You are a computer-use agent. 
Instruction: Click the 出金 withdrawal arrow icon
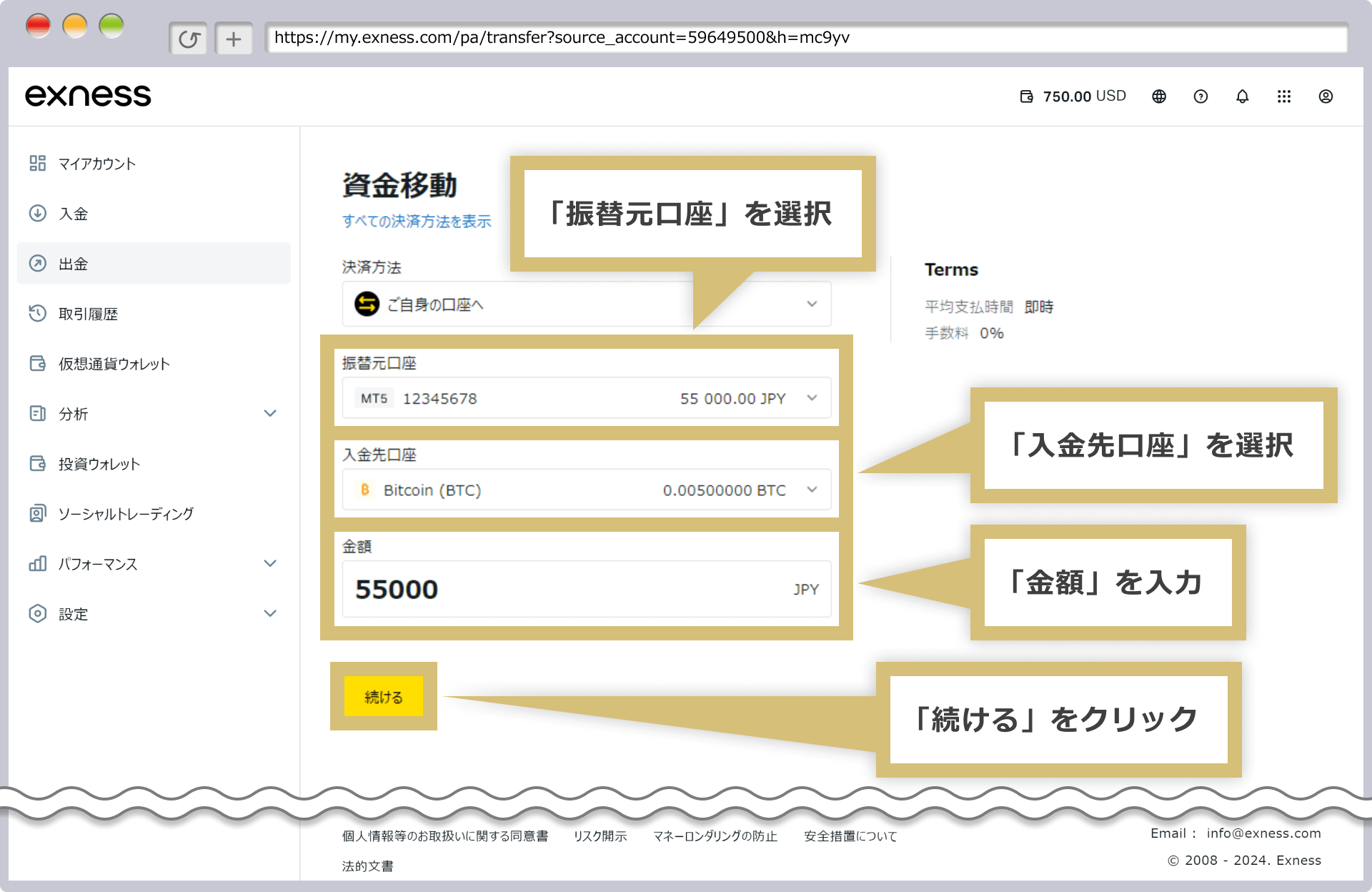[38, 263]
